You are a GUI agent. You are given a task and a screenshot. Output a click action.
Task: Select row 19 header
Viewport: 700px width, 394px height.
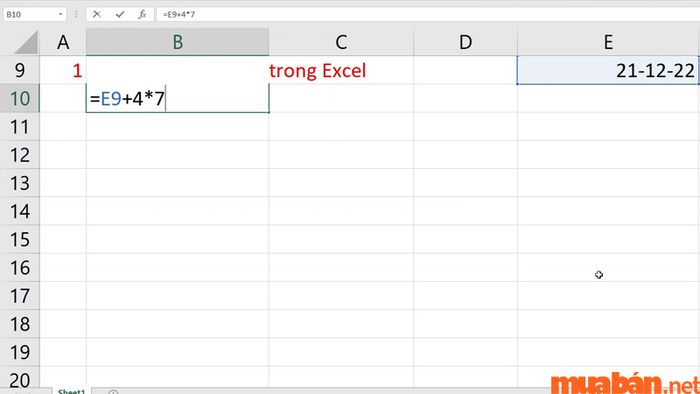20,352
